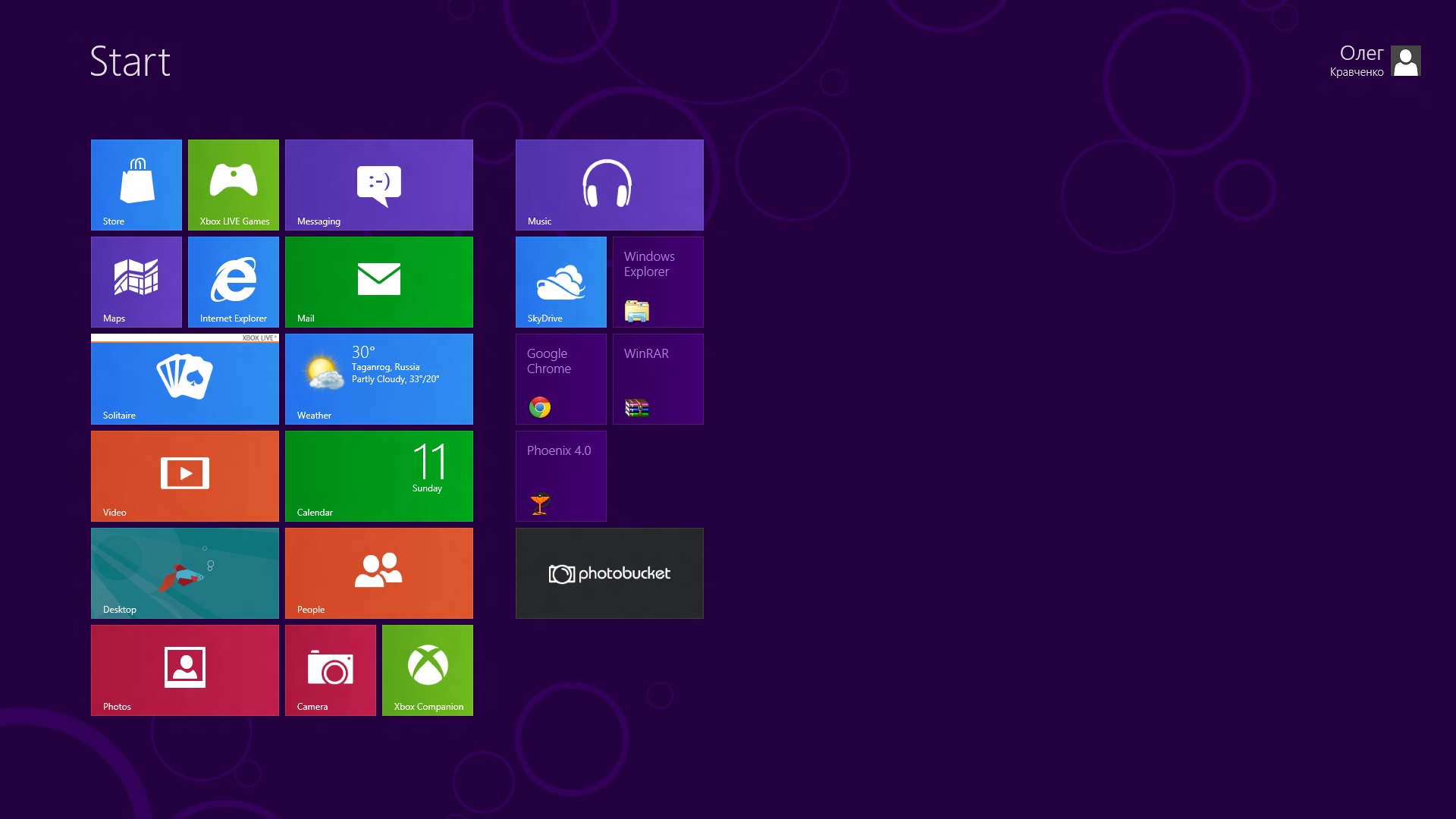The height and width of the screenshot is (819, 1456).
Task: Open the Video tile
Action: [x=185, y=476]
